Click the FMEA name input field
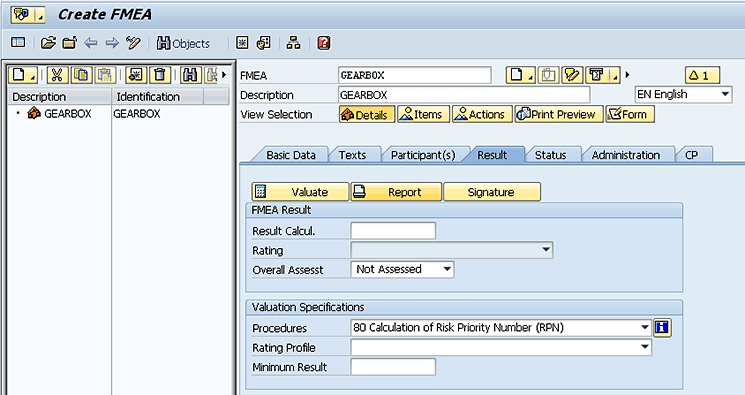Image resolution: width=745 pixels, height=395 pixels. (415, 75)
